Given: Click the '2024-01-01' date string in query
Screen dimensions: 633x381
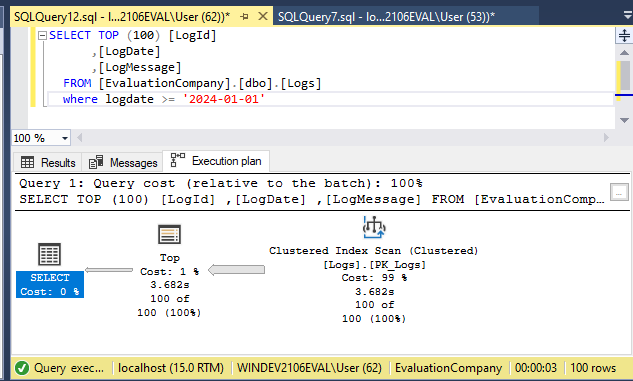Looking at the screenshot, I should point(224,99).
